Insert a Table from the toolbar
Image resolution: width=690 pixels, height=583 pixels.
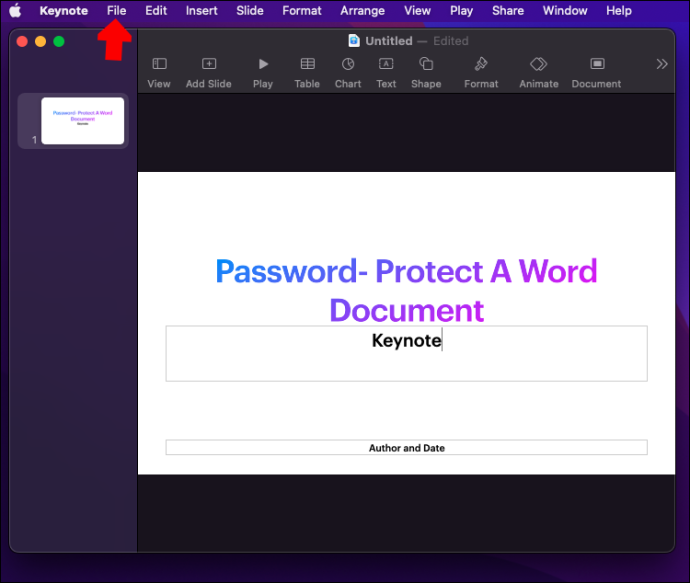pos(307,73)
